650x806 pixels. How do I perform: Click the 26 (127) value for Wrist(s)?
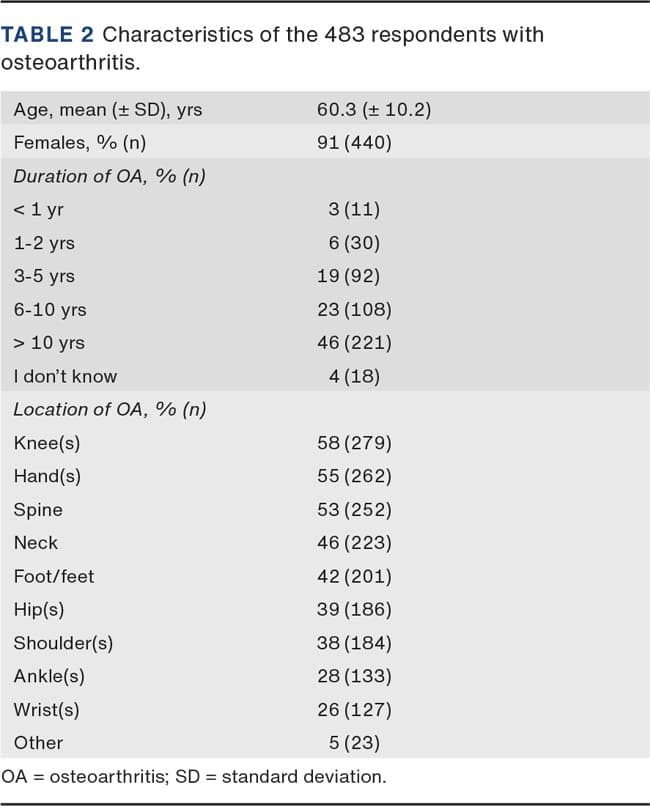tap(354, 709)
